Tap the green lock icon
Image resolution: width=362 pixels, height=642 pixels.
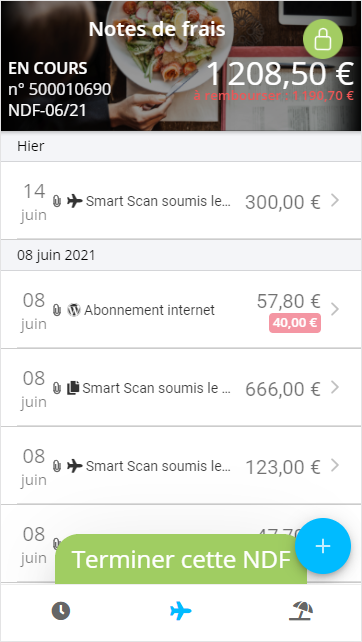[323, 39]
